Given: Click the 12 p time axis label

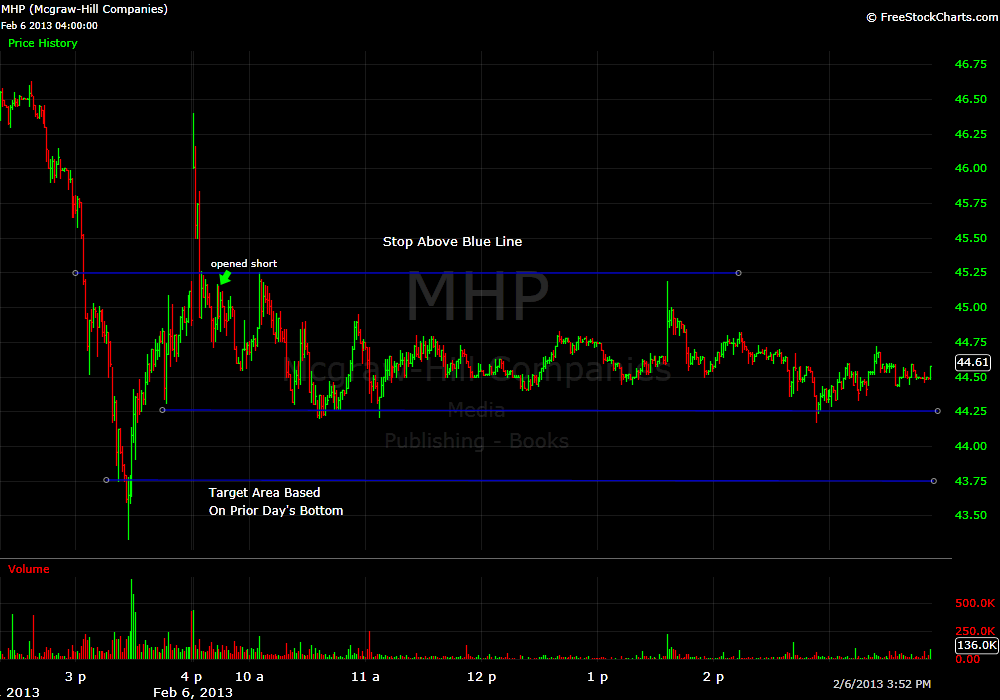Looking at the screenshot, I should [482, 677].
